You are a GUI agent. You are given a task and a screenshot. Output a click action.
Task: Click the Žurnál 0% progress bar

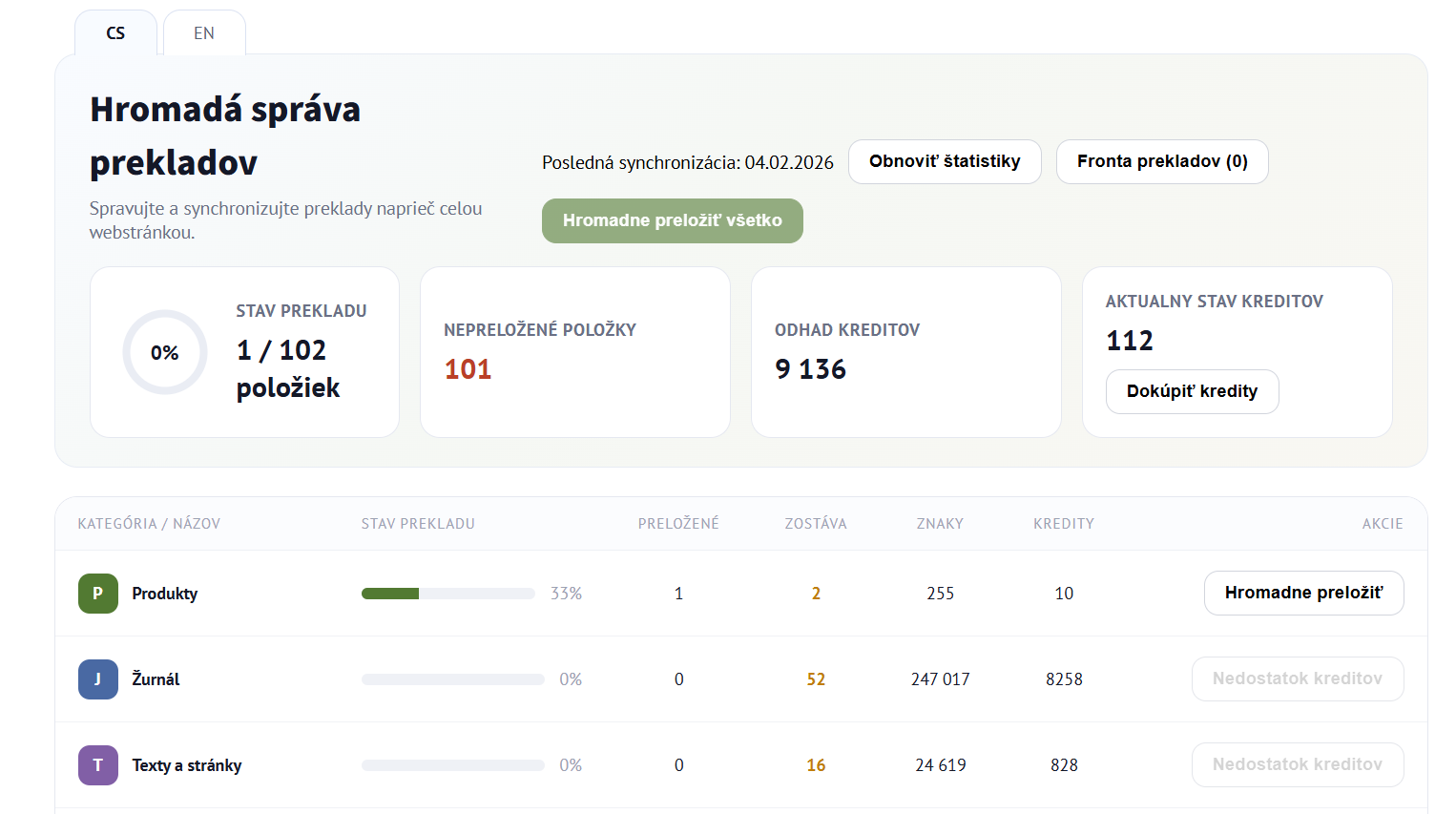click(x=452, y=679)
